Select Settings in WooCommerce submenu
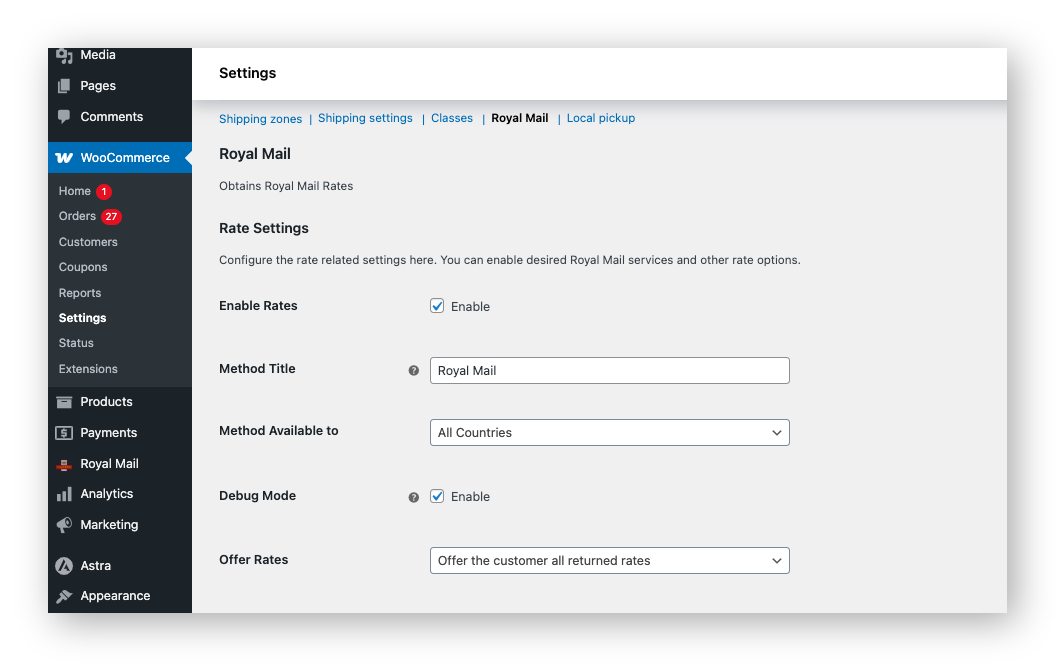This screenshot has width=1063, height=669. click(x=83, y=319)
